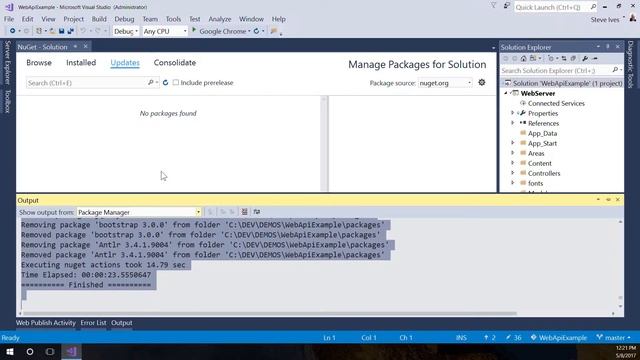Screen dimensions: 640x360
Task: Open the File menu
Action: coord(9,19)
